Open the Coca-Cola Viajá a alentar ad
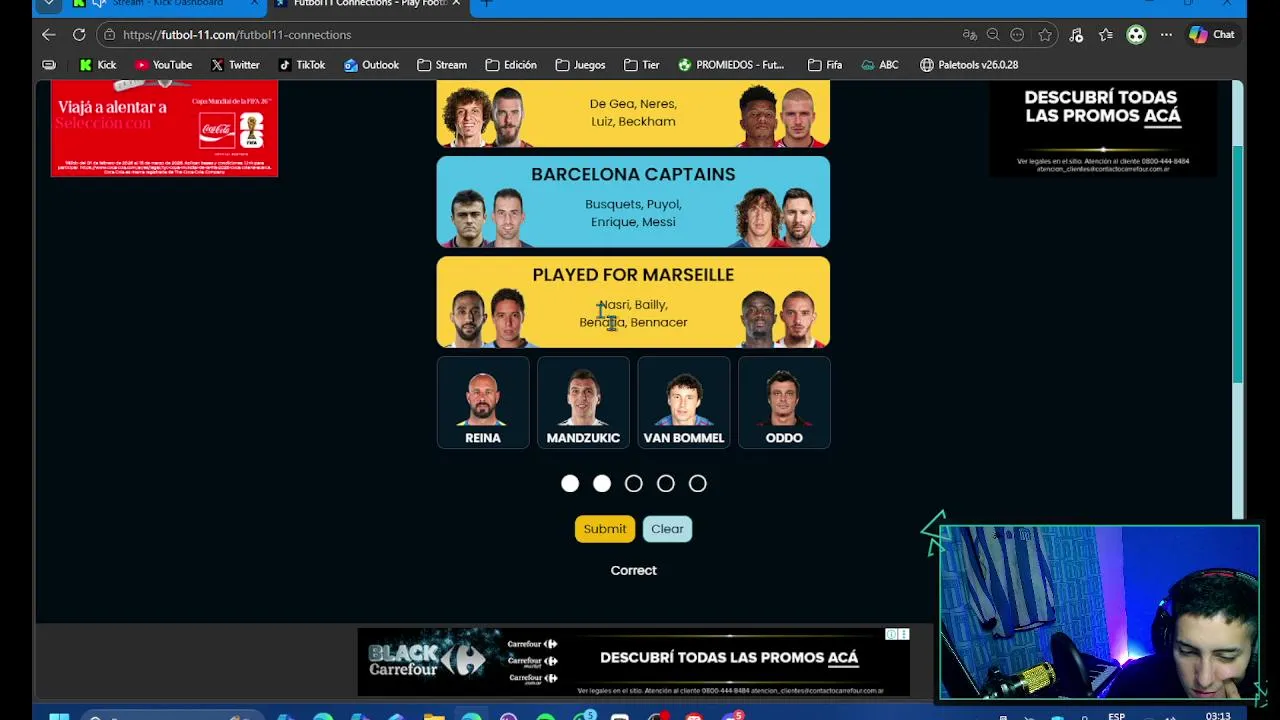 click(164, 129)
